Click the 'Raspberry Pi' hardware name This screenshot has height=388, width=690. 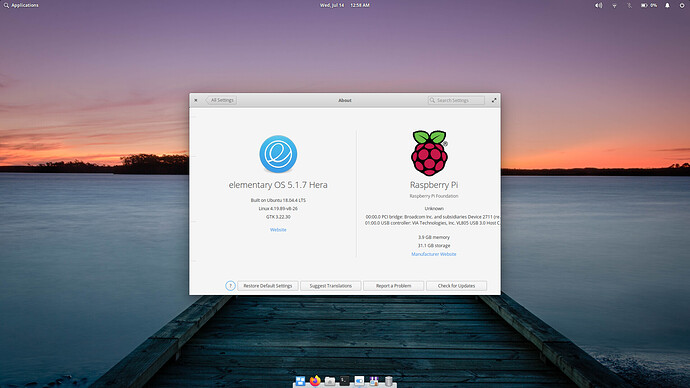[434, 185]
